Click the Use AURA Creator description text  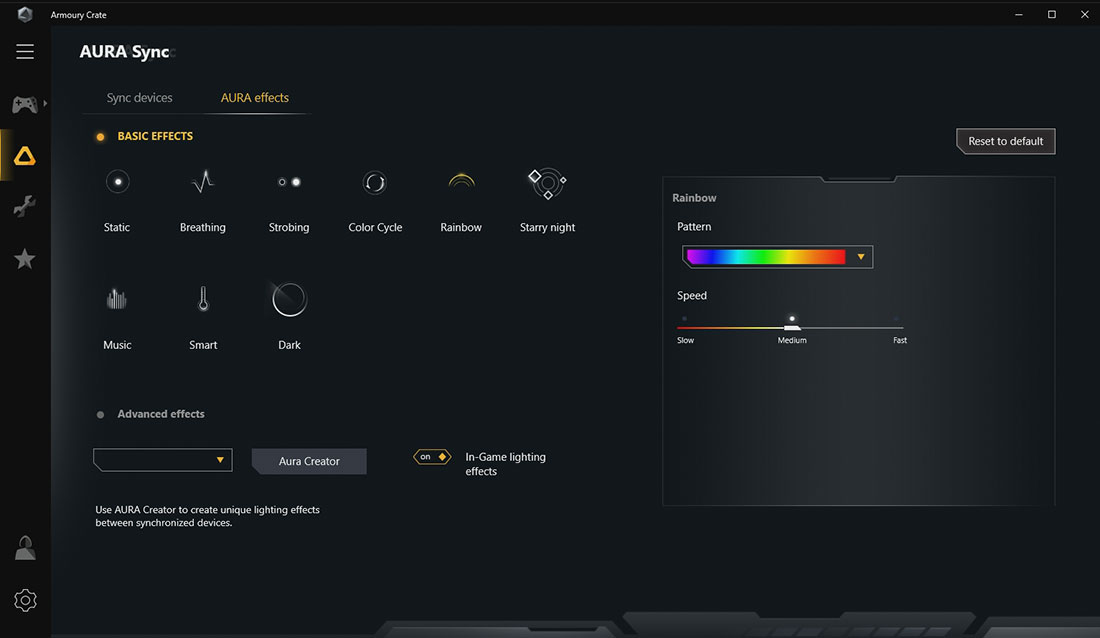[208, 516]
